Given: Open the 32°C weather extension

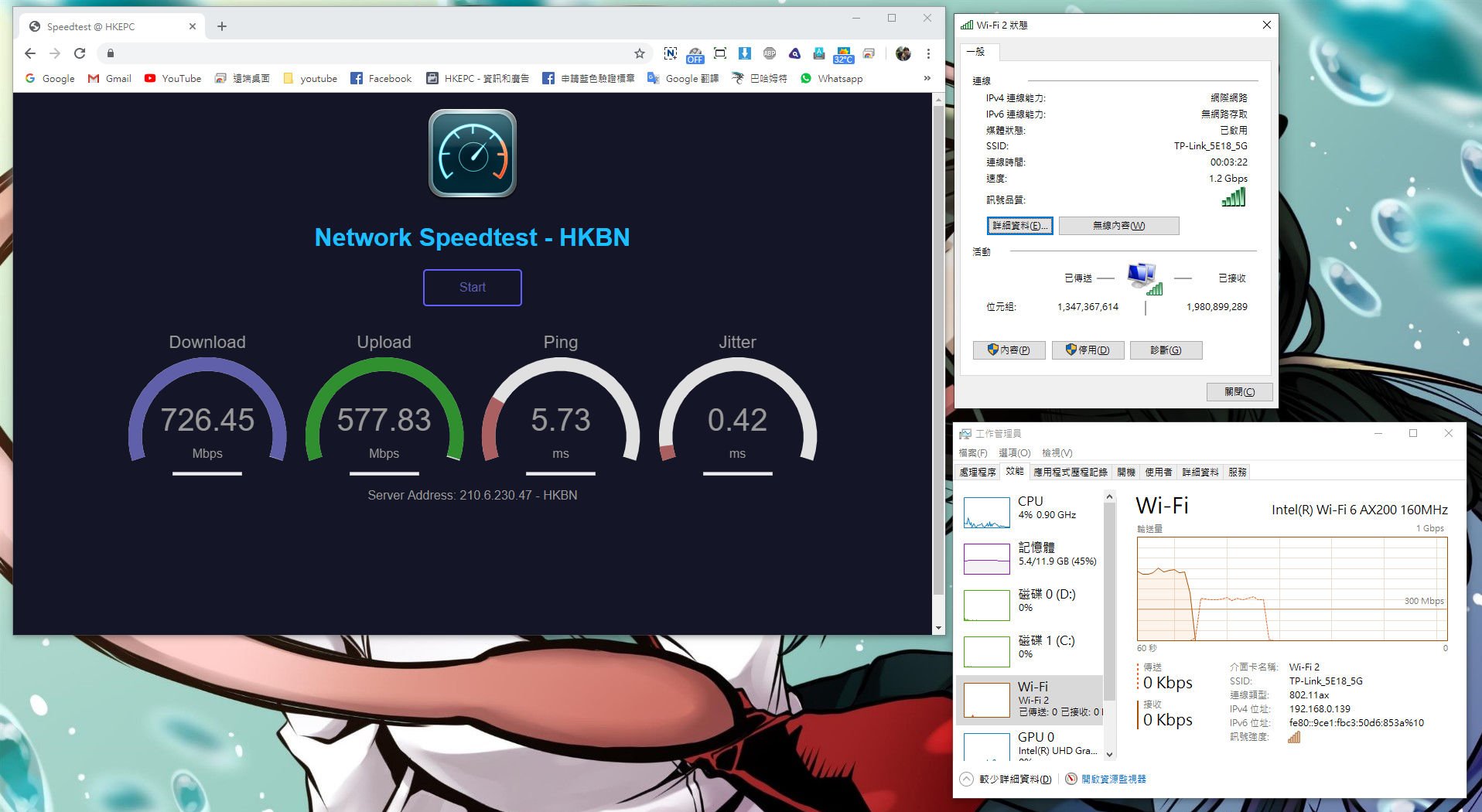Looking at the screenshot, I should point(844,54).
